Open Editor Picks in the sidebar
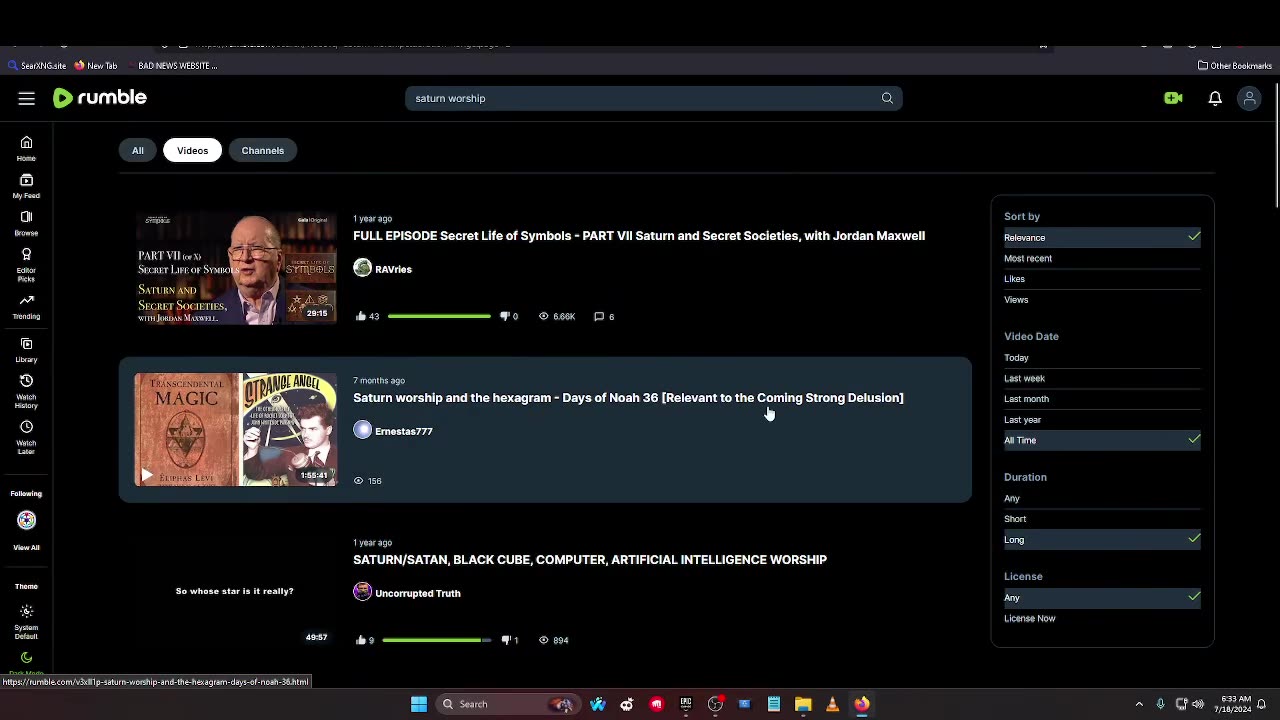Viewport: 1280px width, 720px height. coord(26,265)
